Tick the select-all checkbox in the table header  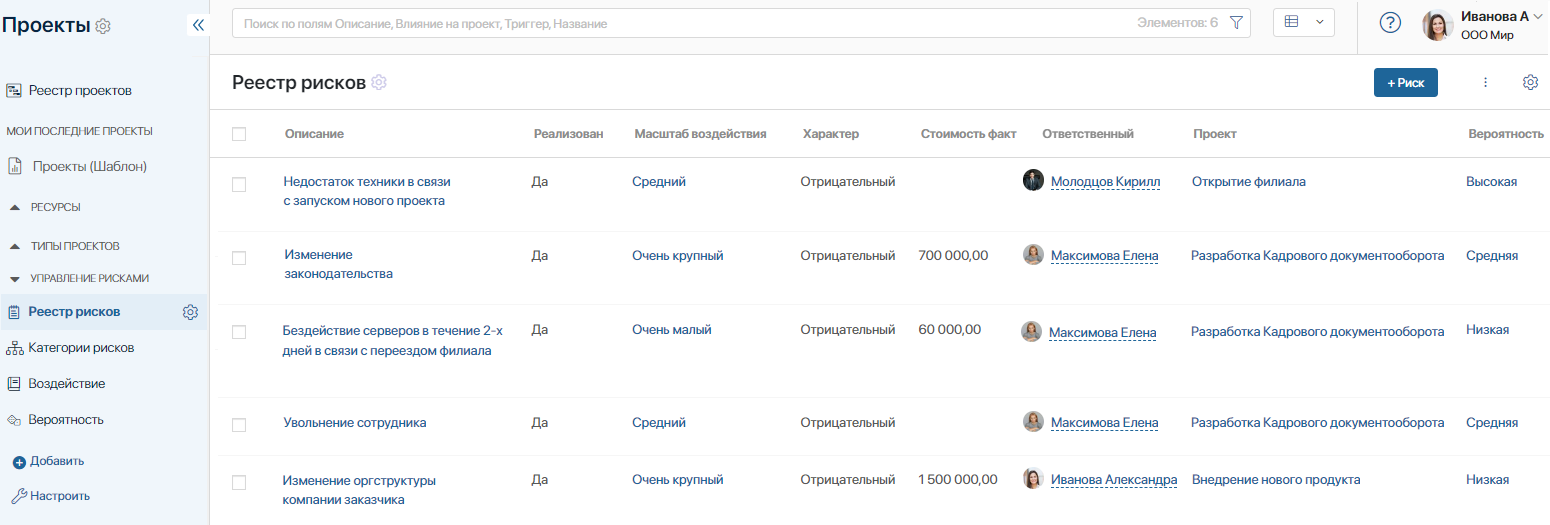click(x=239, y=134)
